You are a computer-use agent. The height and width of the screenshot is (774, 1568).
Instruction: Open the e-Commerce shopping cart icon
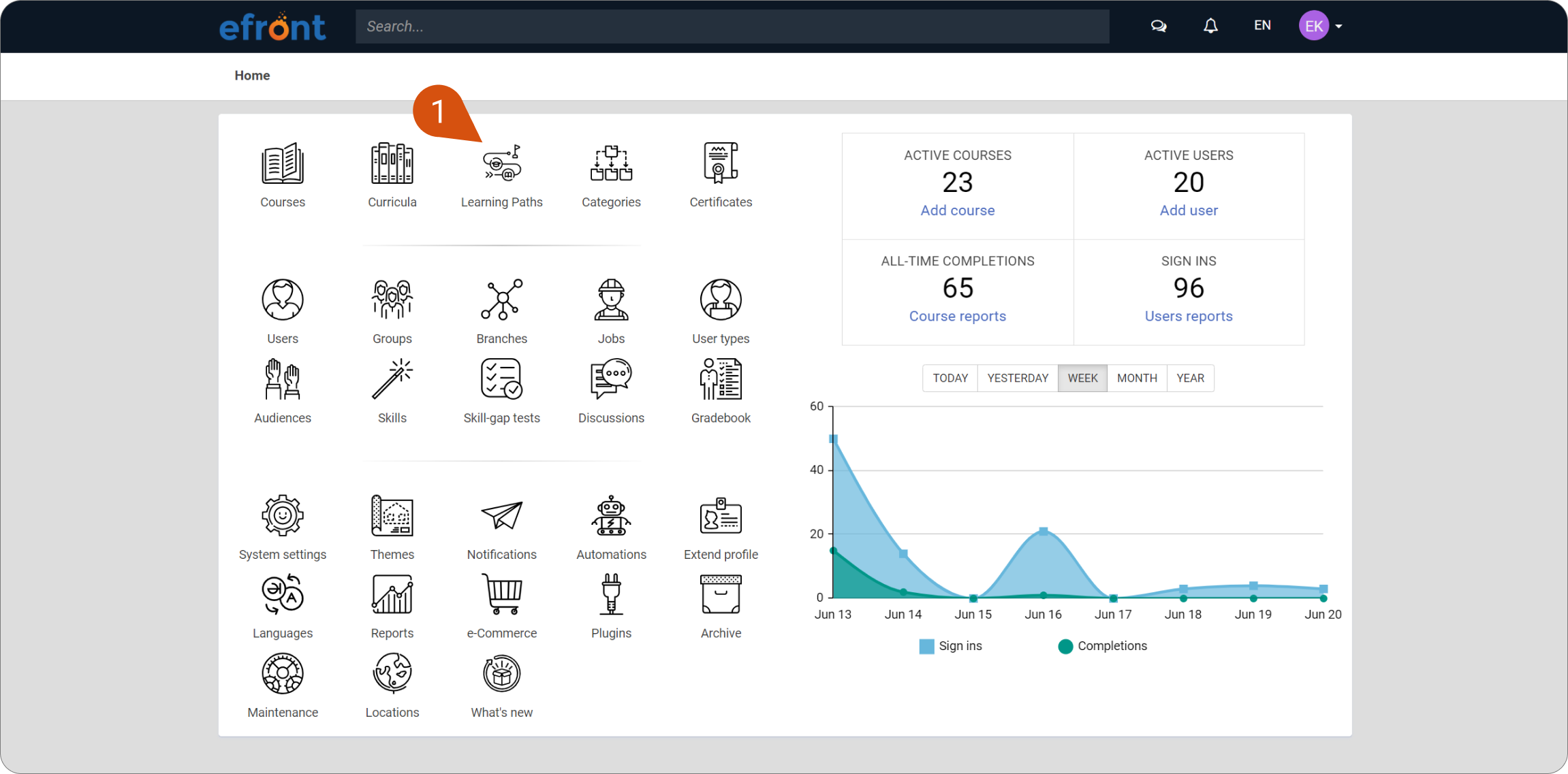click(501, 594)
